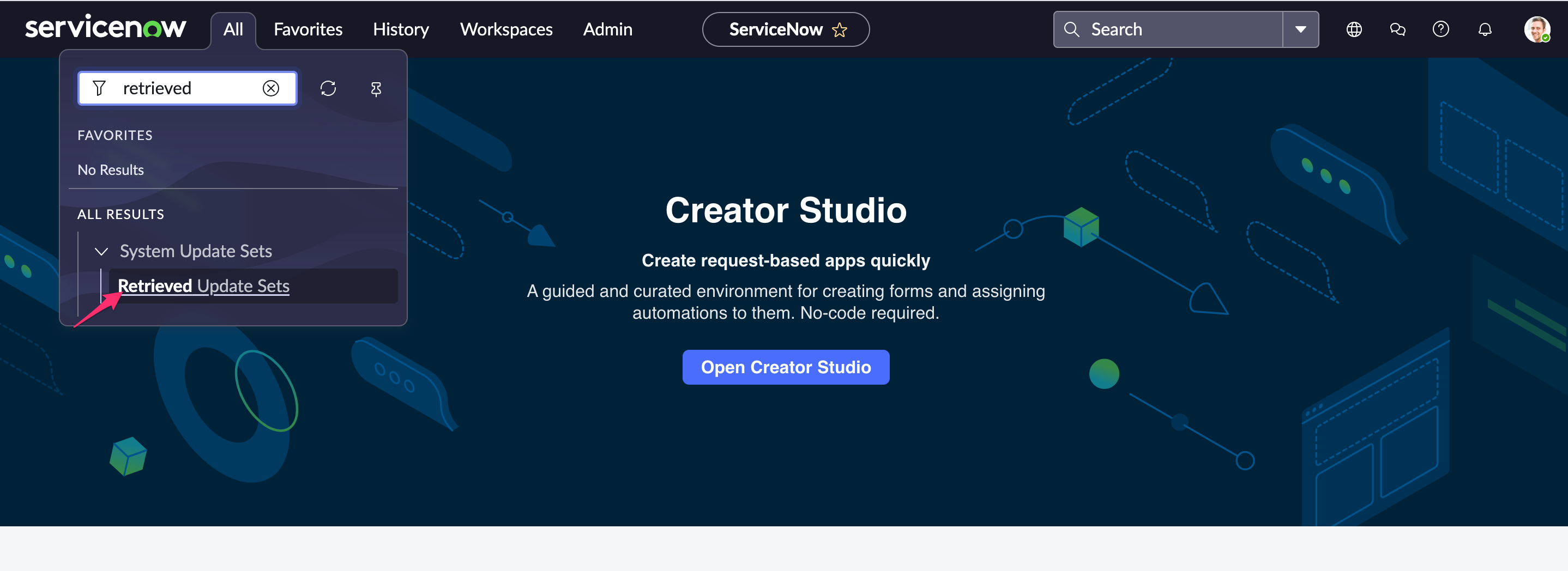This screenshot has height=571, width=1568.
Task: Open the Admin menu
Action: [607, 28]
